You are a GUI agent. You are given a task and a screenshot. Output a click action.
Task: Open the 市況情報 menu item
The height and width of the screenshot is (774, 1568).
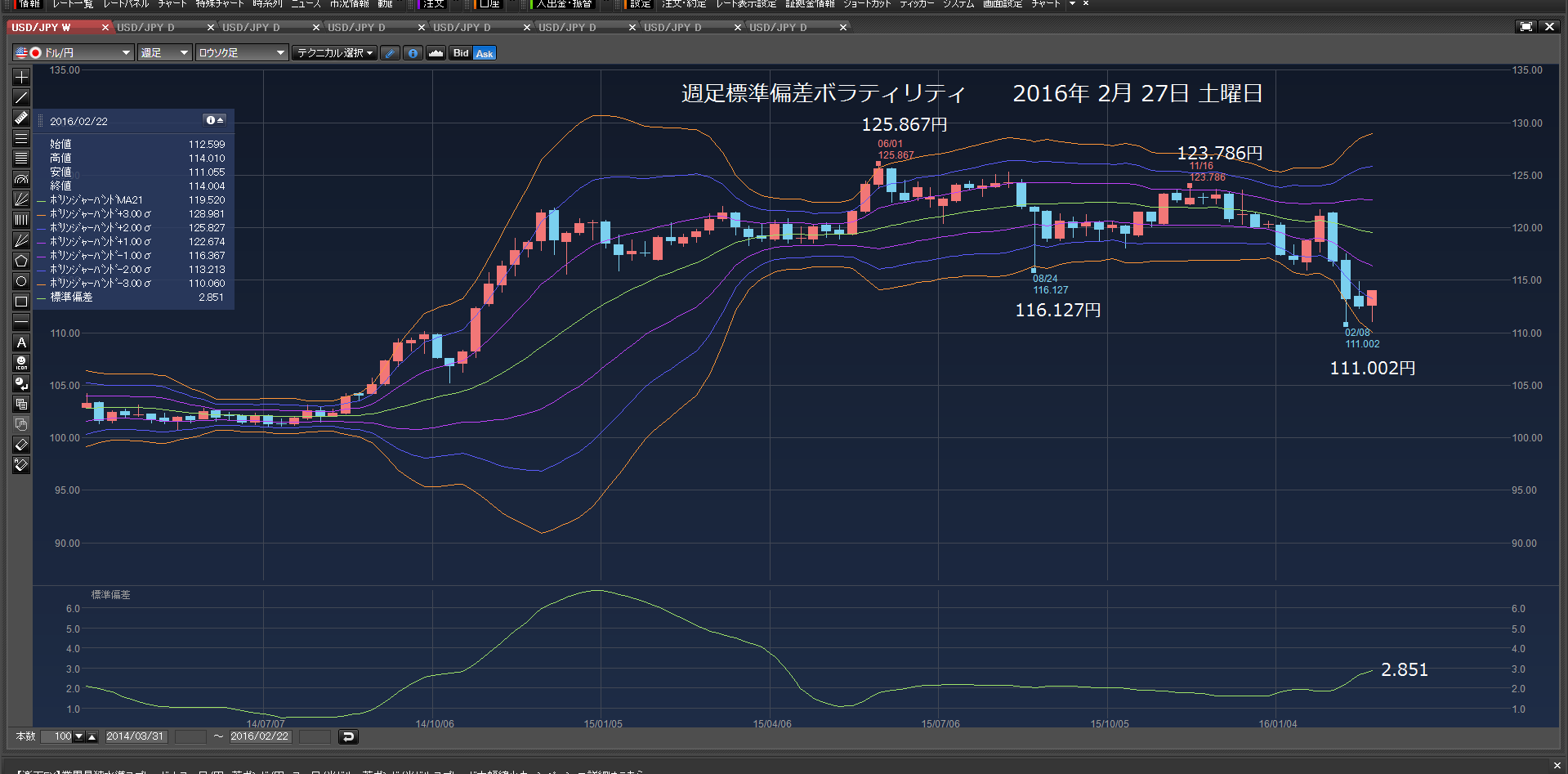pyautogui.click(x=350, y=4)
